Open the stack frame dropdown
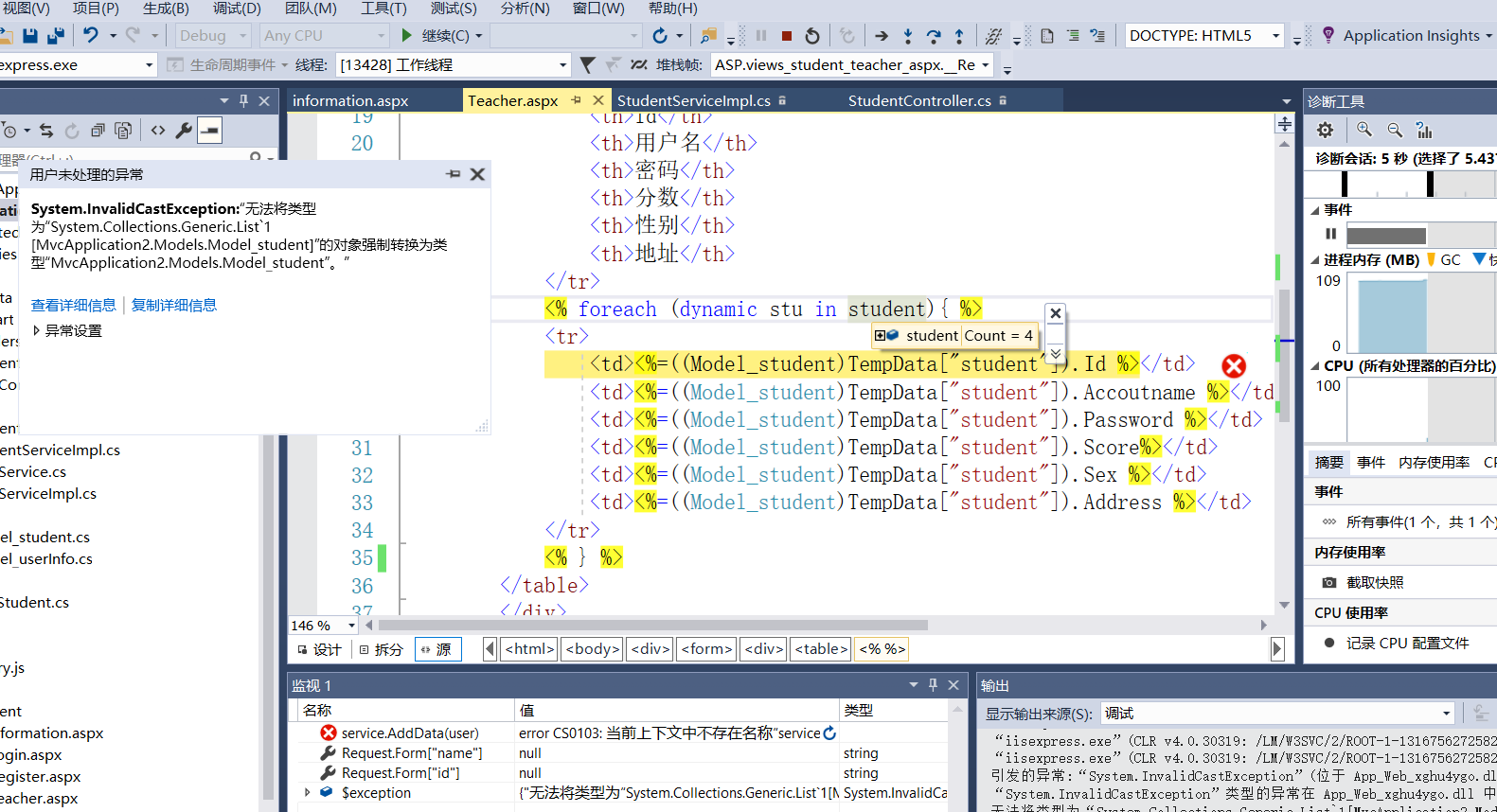This screenshot has width=1497, height=812. click(986, 65)
